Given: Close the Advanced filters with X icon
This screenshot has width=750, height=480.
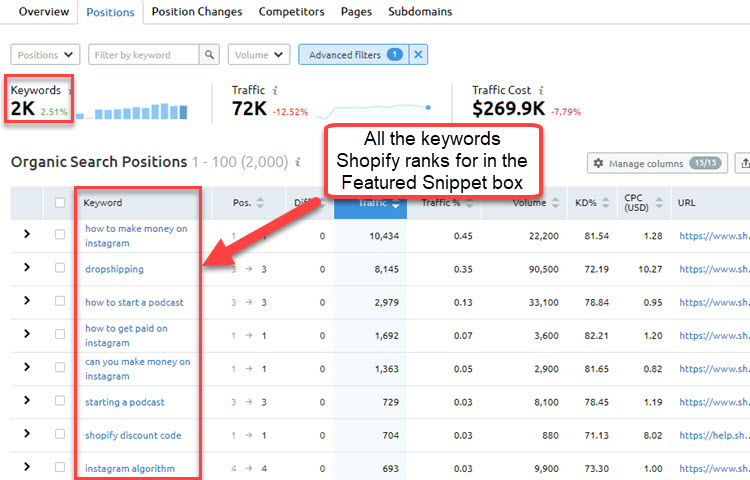Looking at the screenshot, I should click(x=419, y=55).
